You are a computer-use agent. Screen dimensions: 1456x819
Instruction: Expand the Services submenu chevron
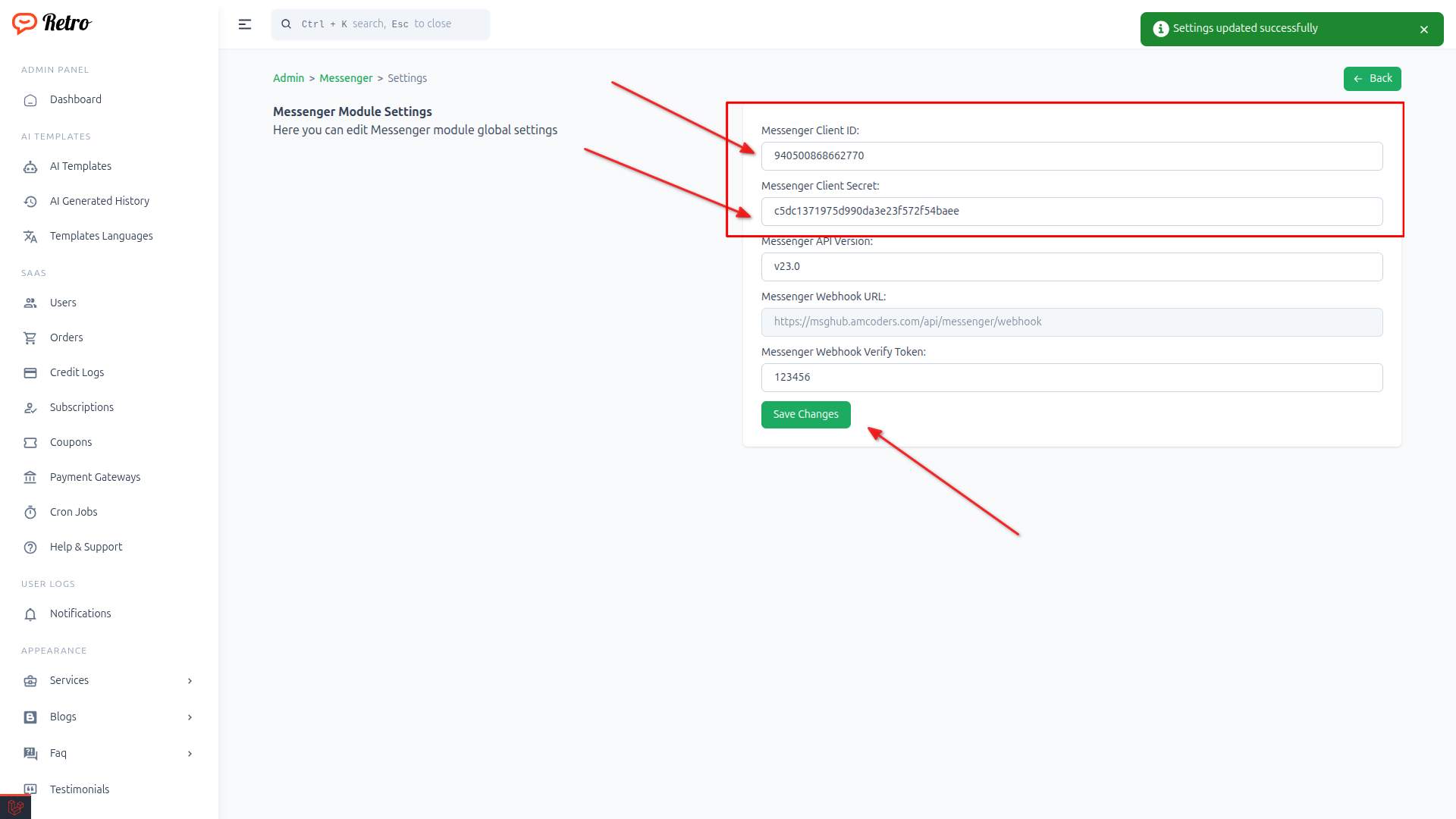(190, 681)
